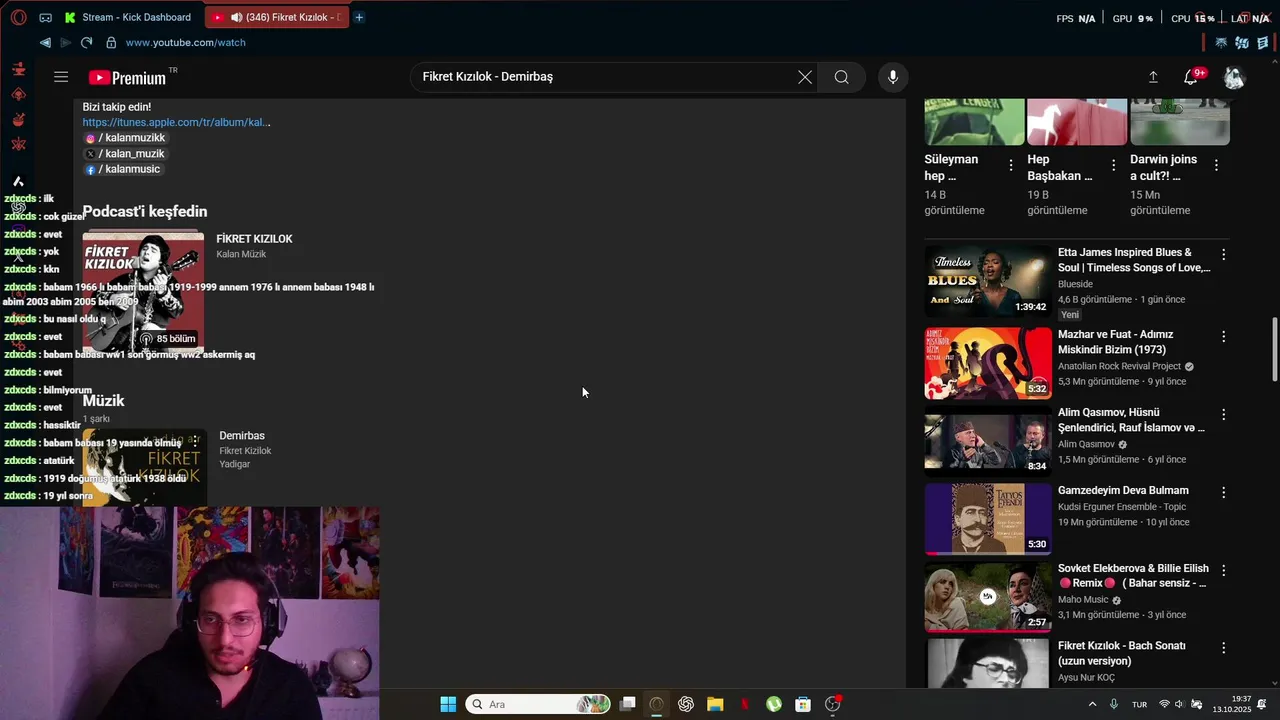The height and width of the screenshot is (720, 1280).
Task: Click the page vertical scrollbar thumb
Action: (1273, 349)
